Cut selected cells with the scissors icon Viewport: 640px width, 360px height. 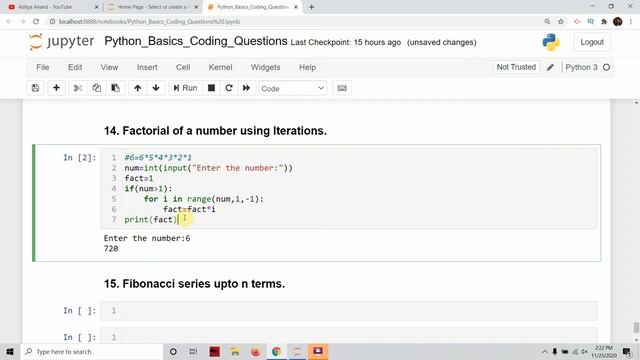78,88
